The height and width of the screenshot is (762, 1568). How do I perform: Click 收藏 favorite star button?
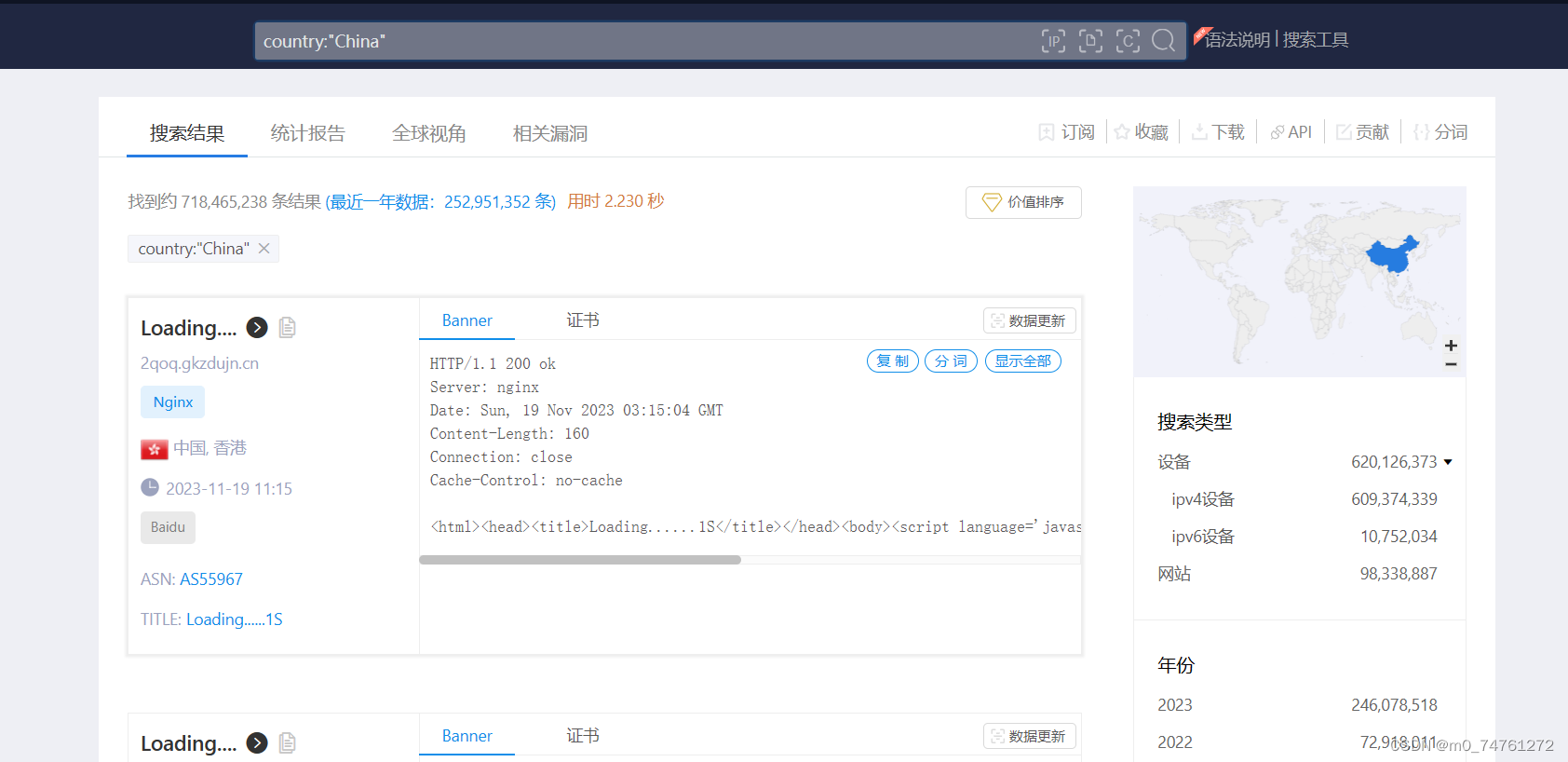point(1142,132)
